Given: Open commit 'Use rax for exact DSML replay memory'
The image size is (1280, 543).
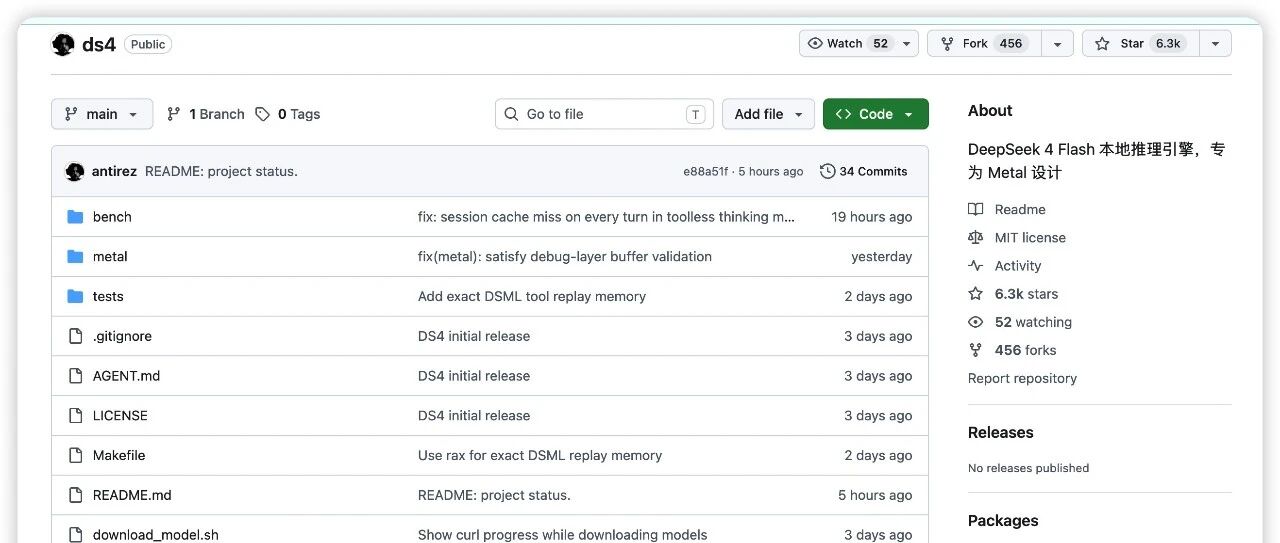Looking at the screenshot, I should click(540, 455).
